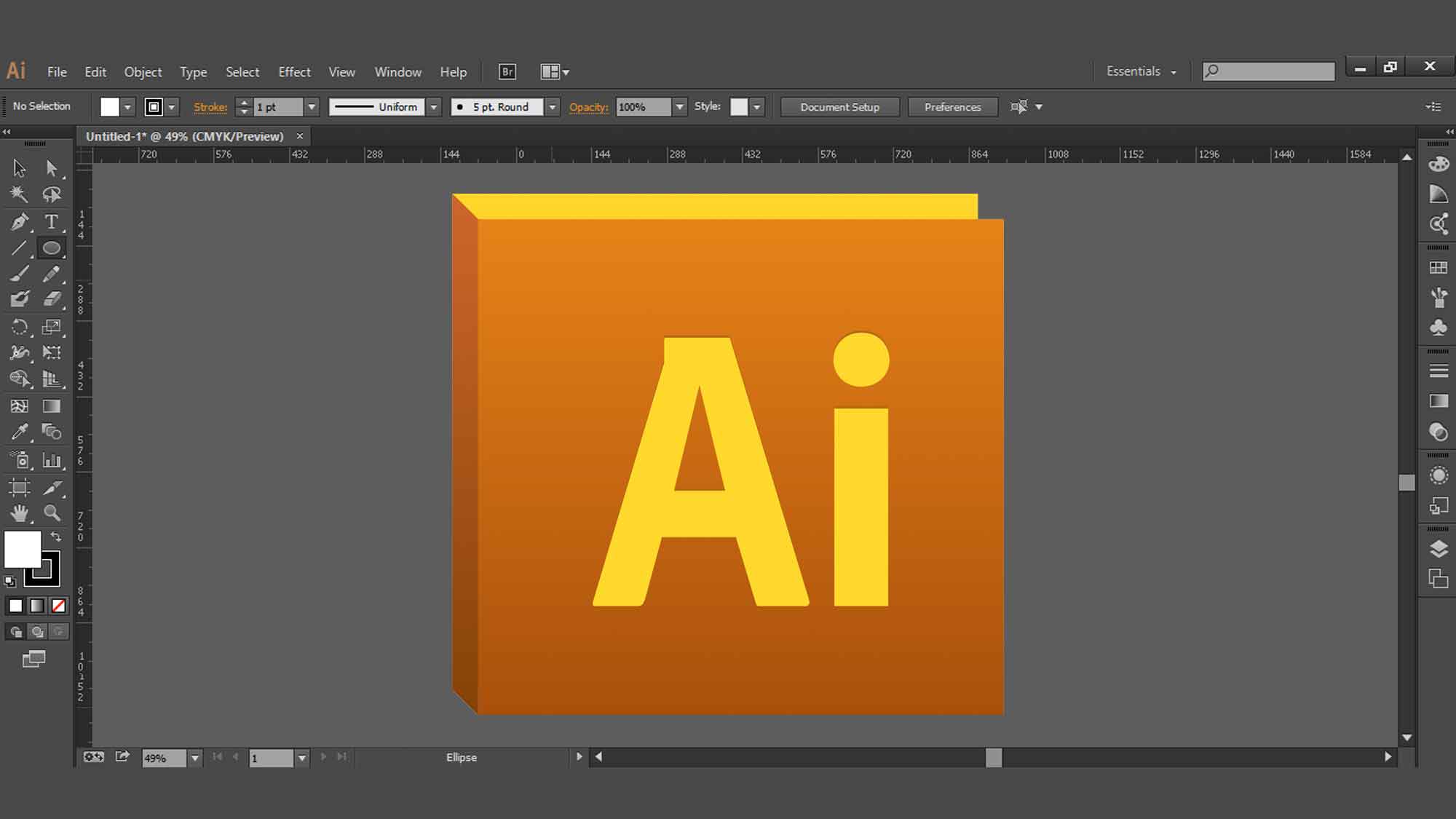
Task: Switch to the Untitled-1 document tab
Action: pyautogui.click(x=184, y=136)
